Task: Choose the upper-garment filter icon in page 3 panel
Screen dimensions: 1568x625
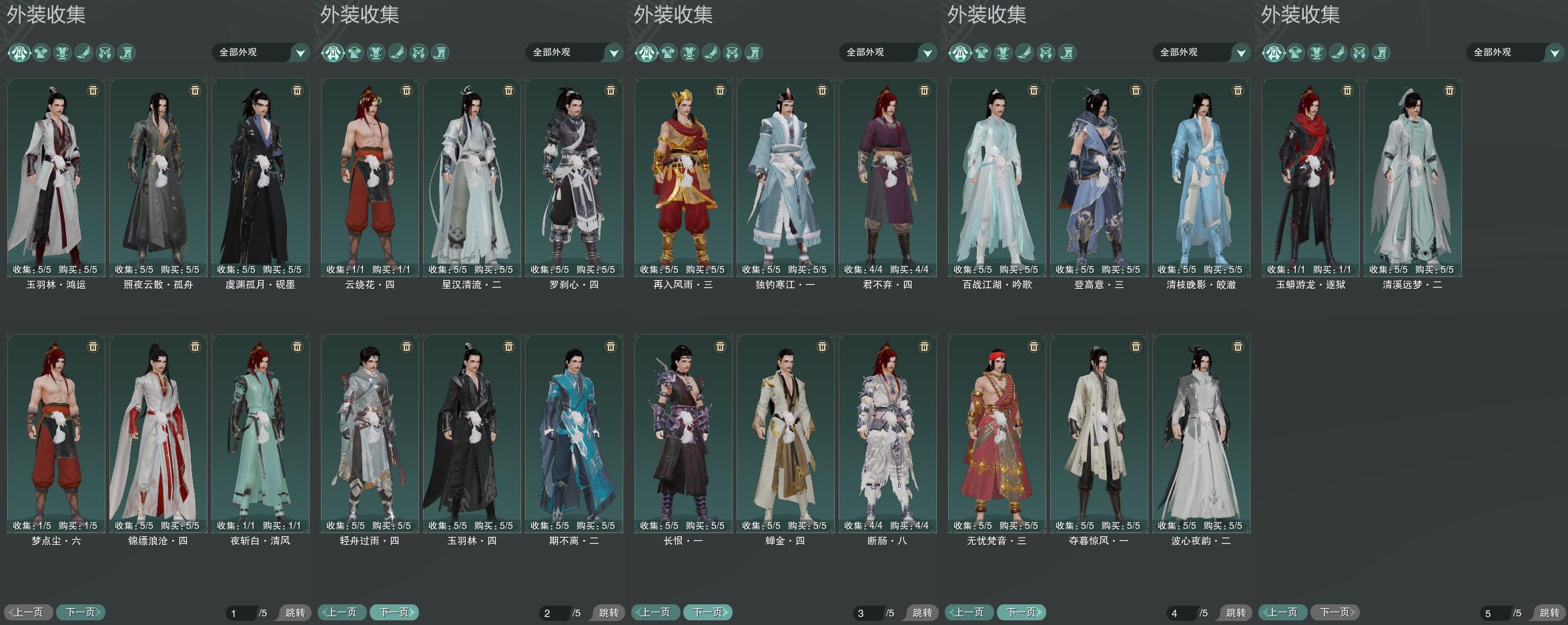Action: click(668, 52)
